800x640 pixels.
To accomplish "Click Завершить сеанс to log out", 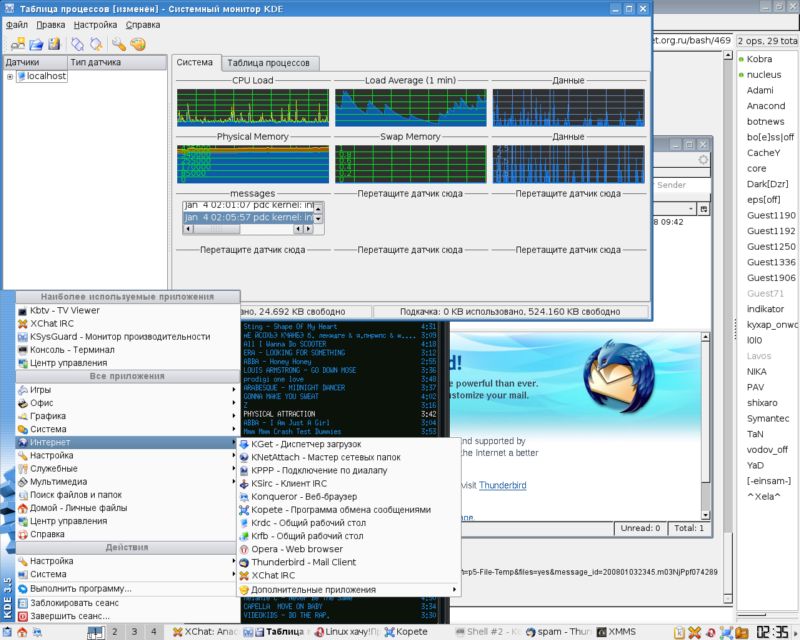I will 69,616.
